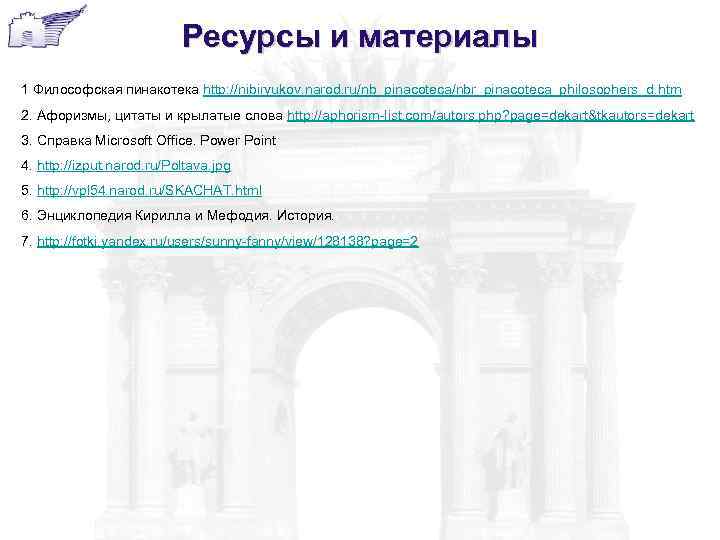Click the title 'Ресурсы и материалы'

tap(360, 37)
